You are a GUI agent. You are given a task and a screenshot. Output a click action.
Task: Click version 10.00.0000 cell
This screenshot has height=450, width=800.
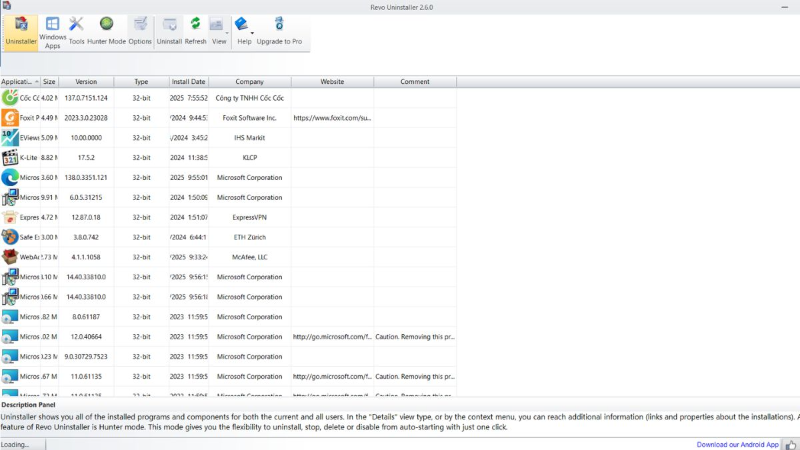(86, 137)
